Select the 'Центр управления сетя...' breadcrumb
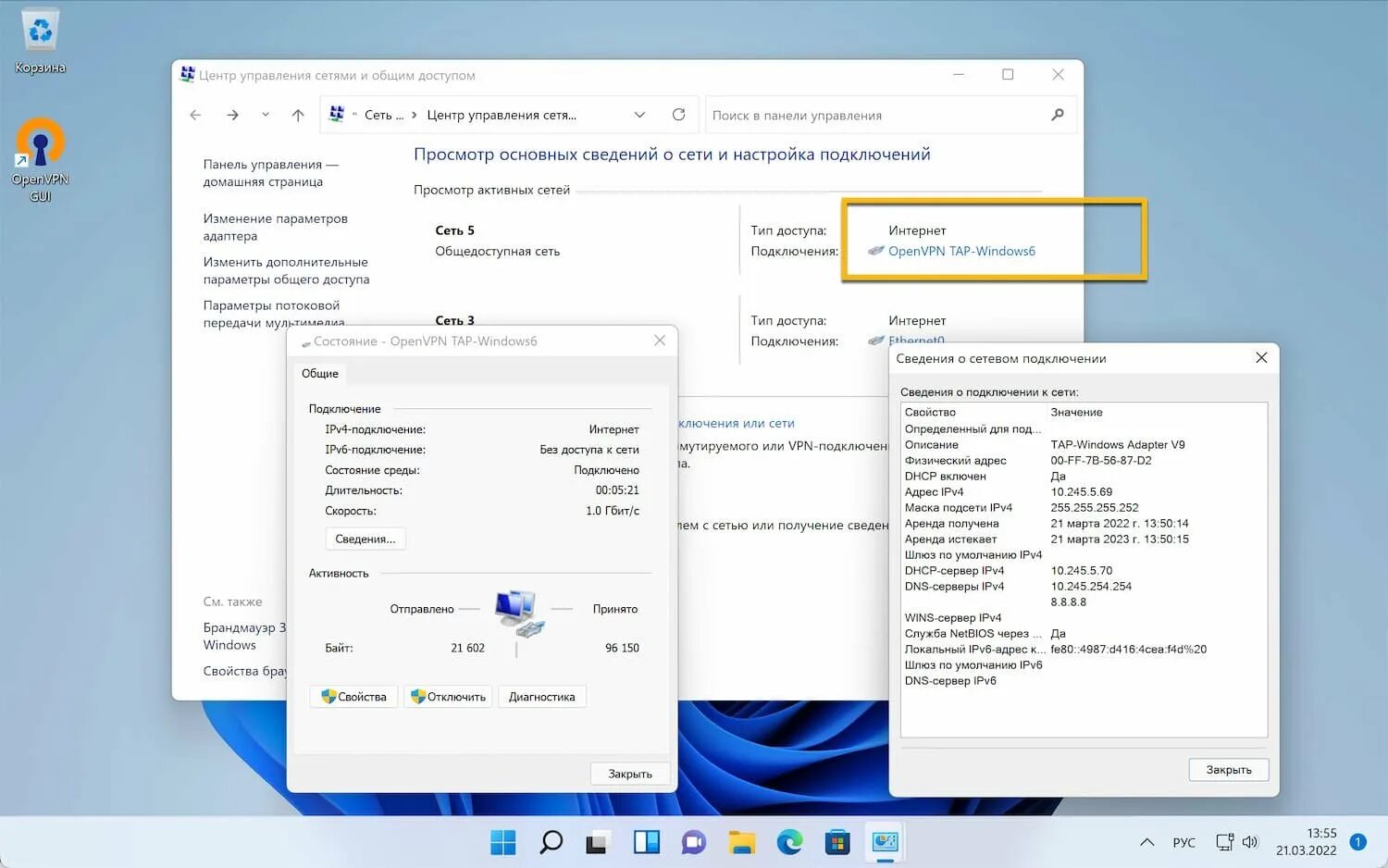The image size is (1388, 868). pos(501,115)
